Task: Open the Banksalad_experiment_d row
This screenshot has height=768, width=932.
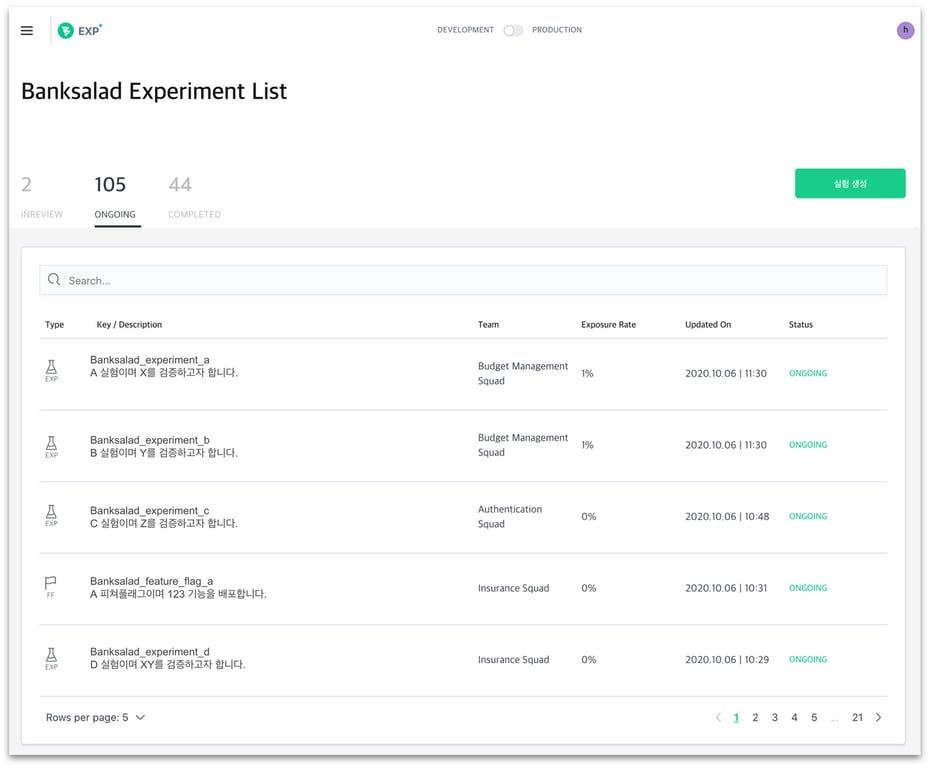Action: click(150, 652)
